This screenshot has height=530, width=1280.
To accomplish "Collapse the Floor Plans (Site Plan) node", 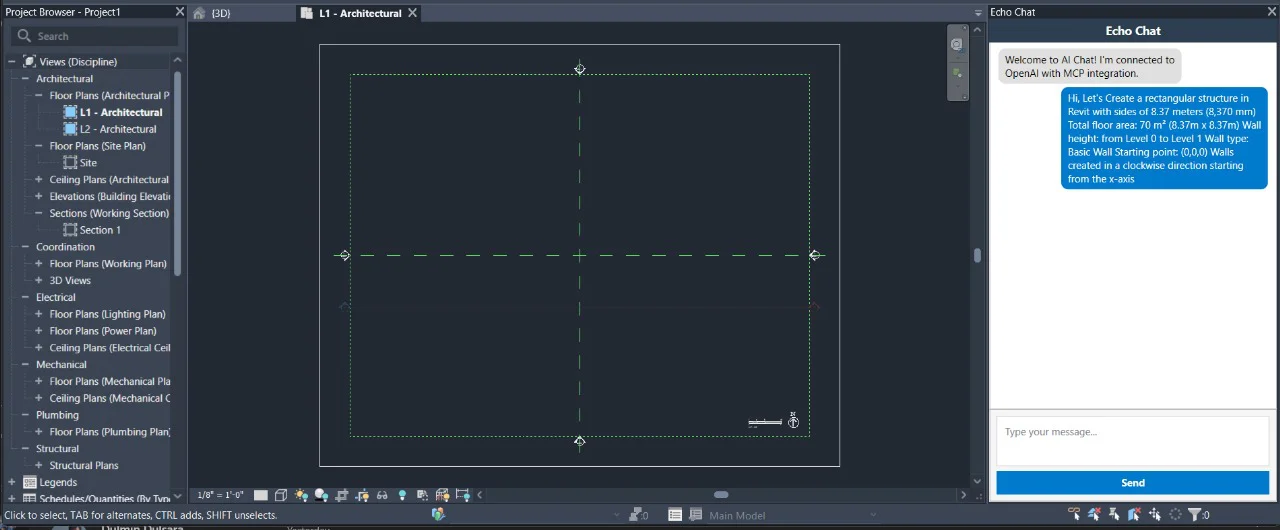I will click(39, 146).
